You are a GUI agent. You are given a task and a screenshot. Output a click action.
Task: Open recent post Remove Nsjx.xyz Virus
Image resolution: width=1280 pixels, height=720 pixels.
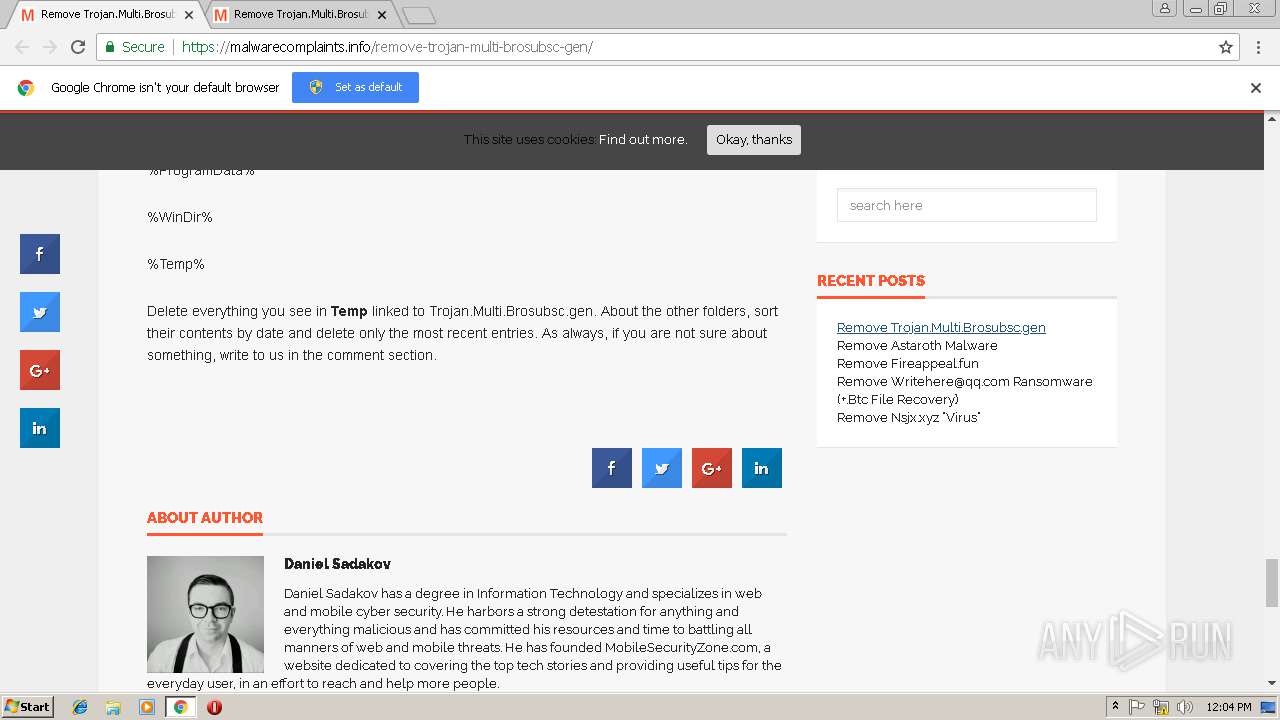pyautogui.click(x=909, y=417)
